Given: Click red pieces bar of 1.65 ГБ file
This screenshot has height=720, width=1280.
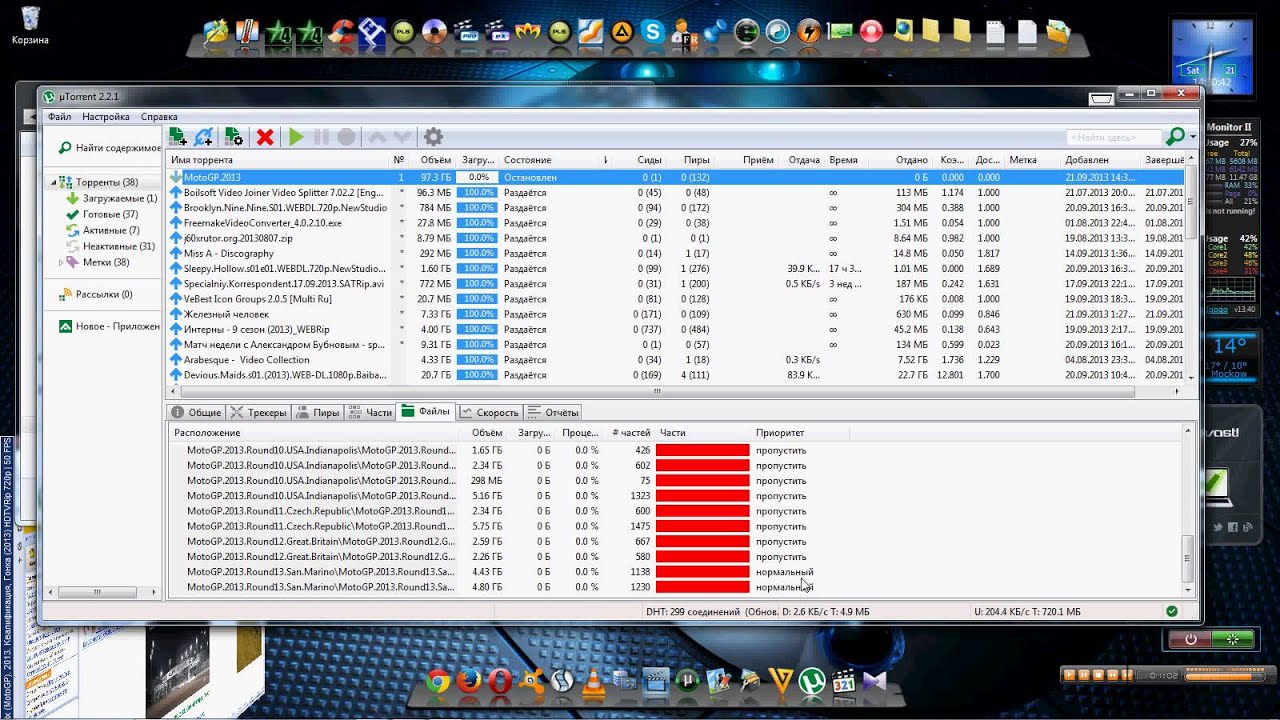Looking at the screenshot, I should tap(702, 450).
